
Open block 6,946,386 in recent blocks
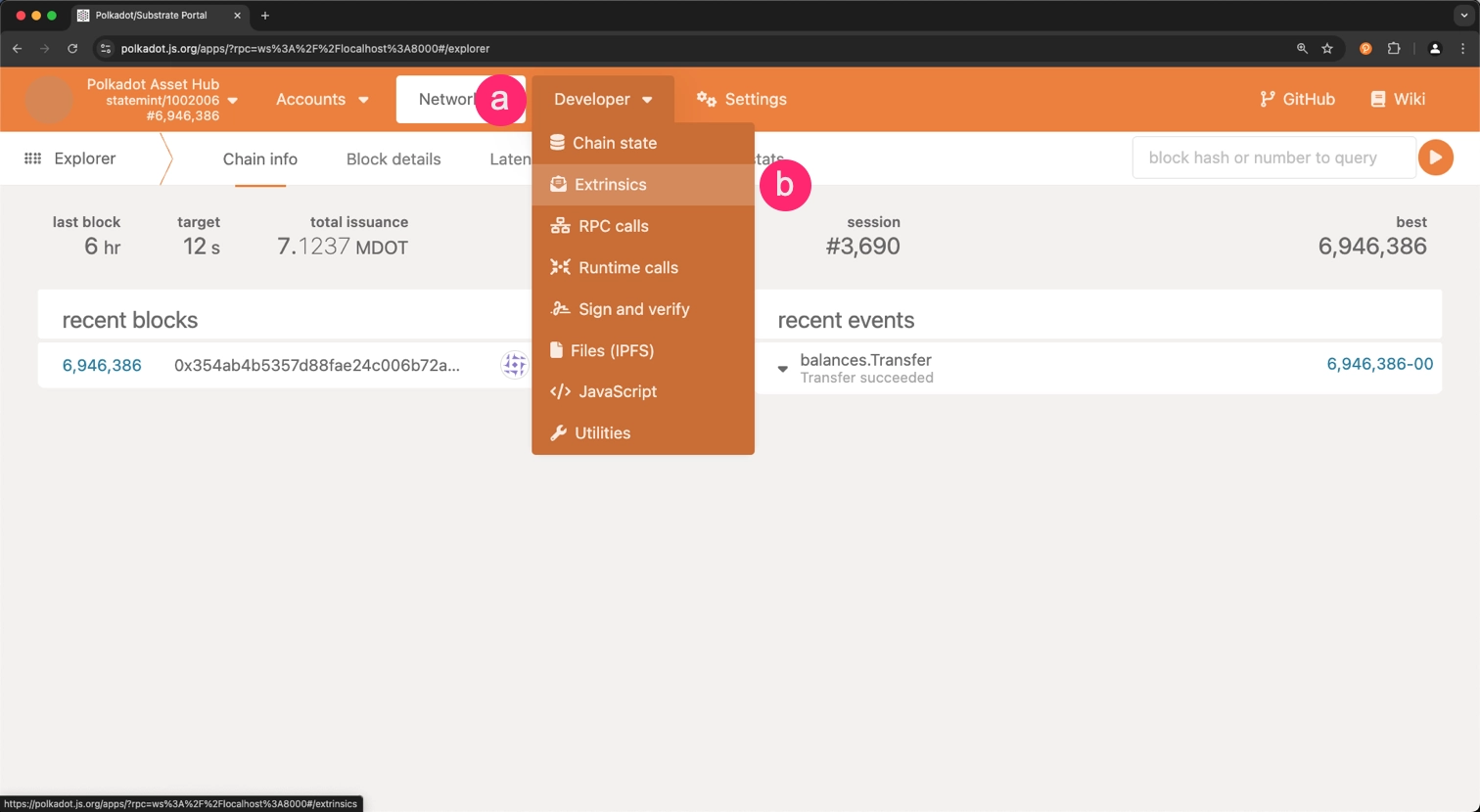click(102, 364)
